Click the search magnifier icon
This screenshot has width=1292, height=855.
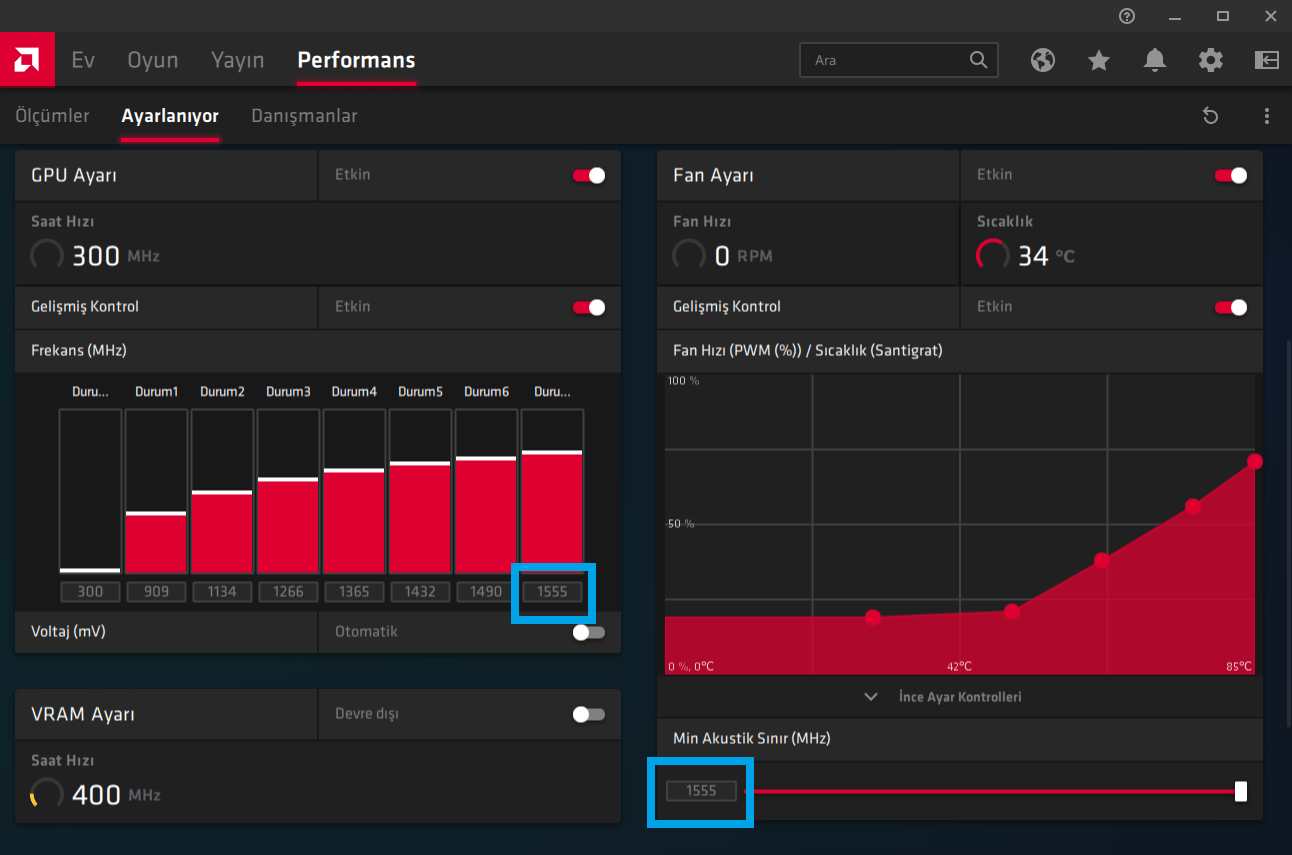click(x=978, y=60)
